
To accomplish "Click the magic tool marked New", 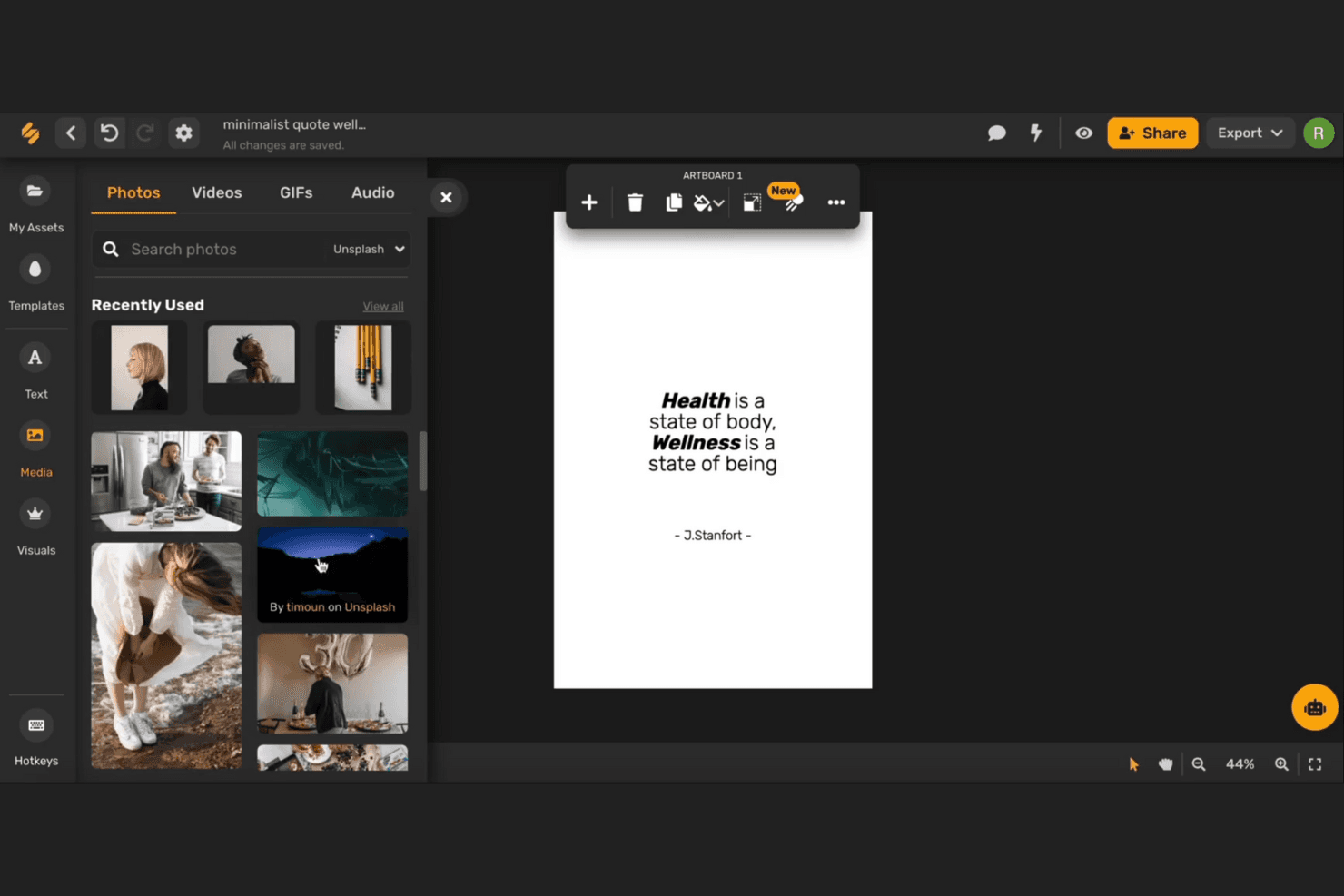I will pyautogui.click(x=793, y=202).
